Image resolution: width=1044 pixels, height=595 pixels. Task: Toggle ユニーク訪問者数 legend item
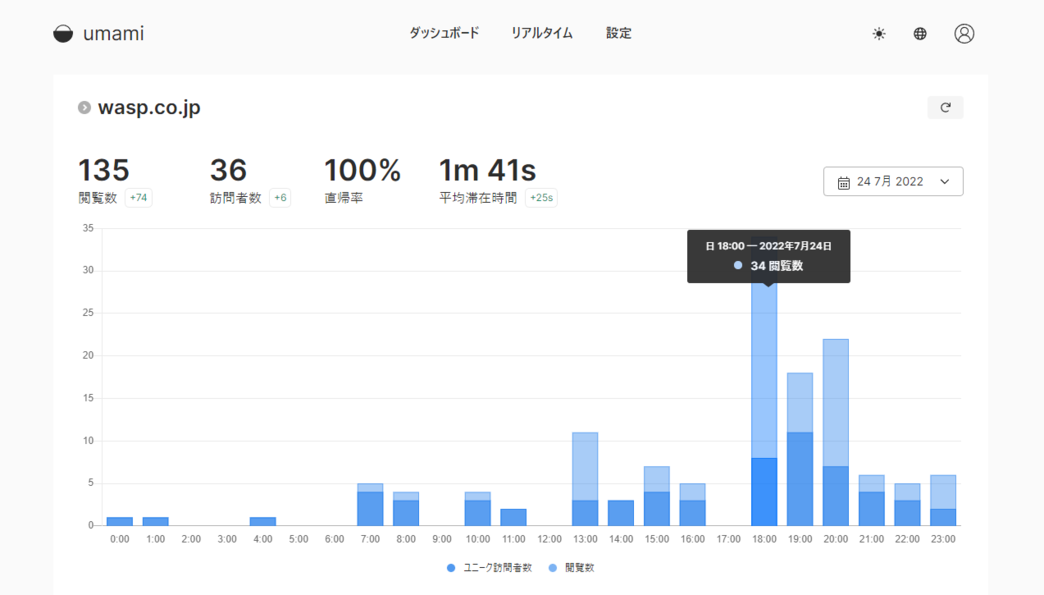(x=489, y=568)
